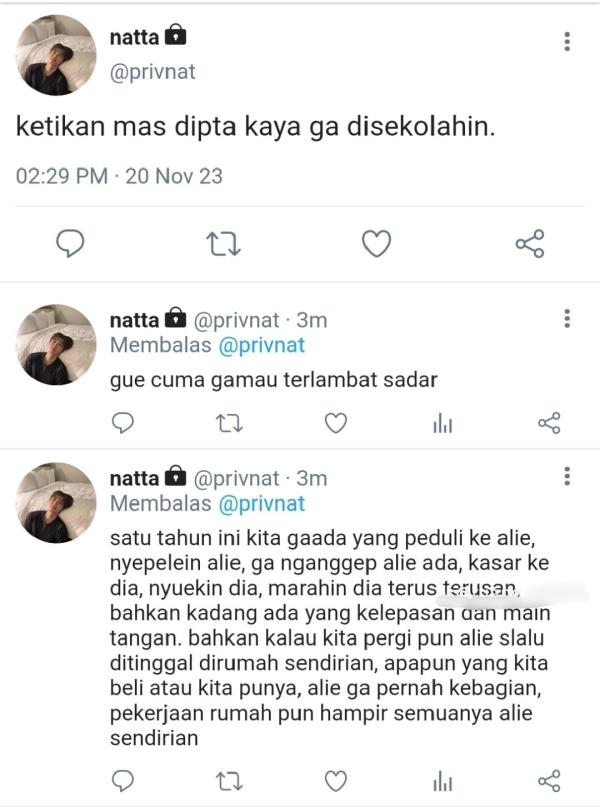Reply to the main tweet about ketikan
Image resolution: width=600 pixels, height=807 pixels.
(70, 243)
